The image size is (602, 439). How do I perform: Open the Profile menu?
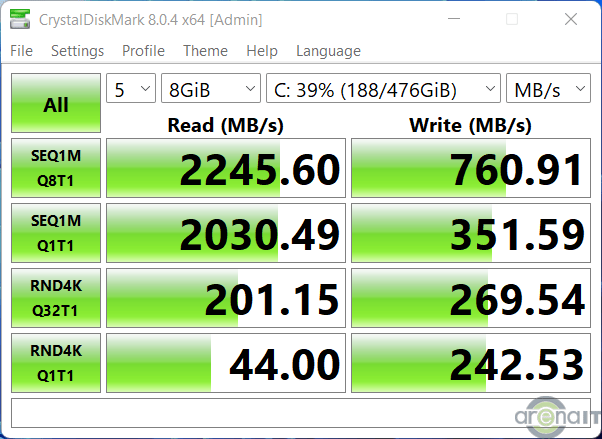(143, 51)
